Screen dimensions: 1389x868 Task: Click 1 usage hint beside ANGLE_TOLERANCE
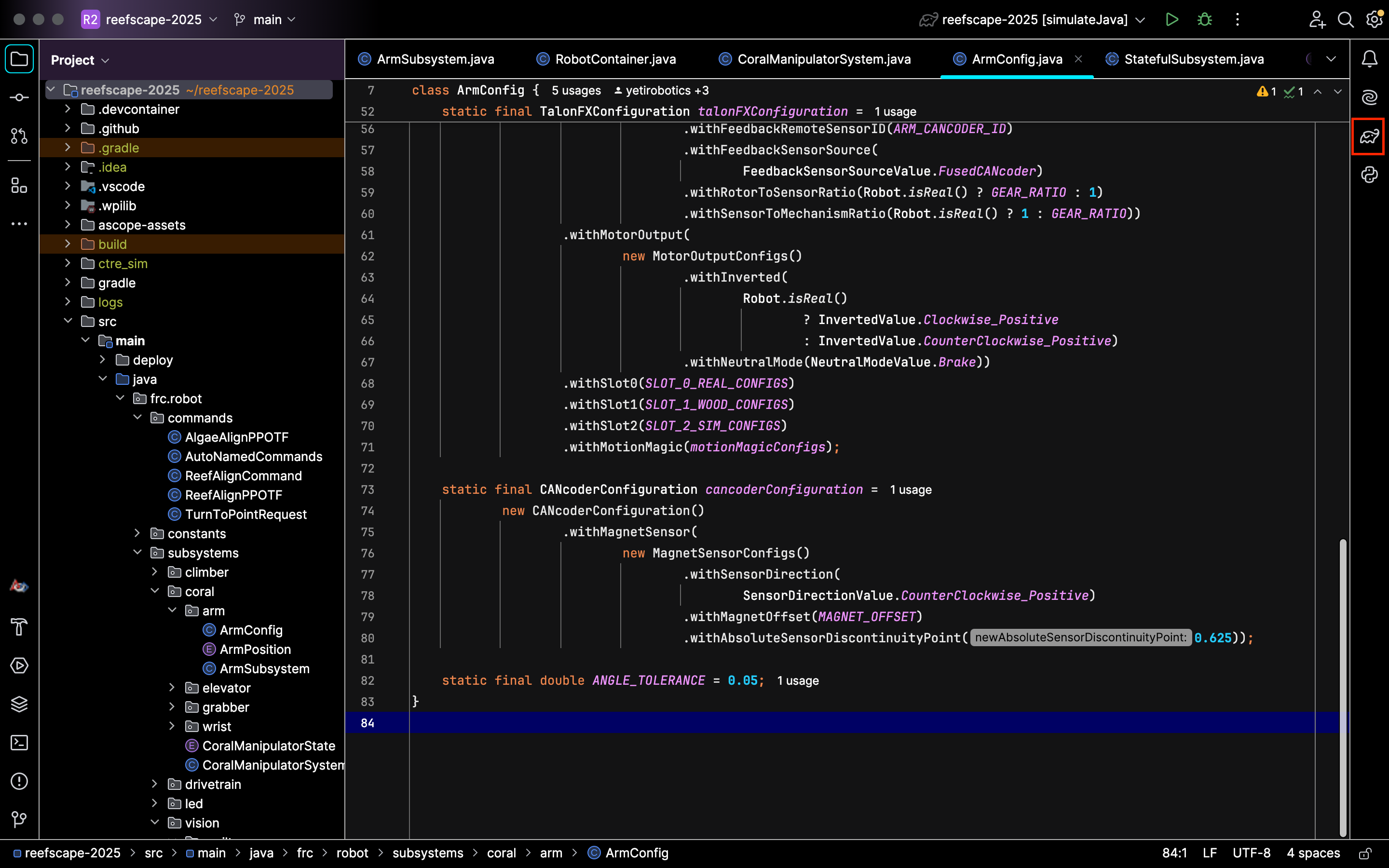click(798, 681)
